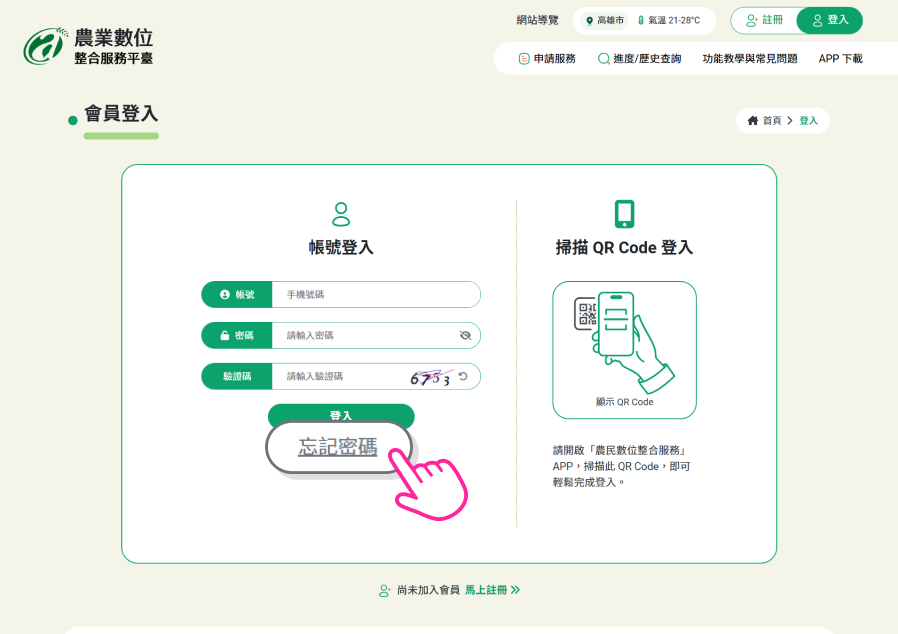Screen dimensions: 898x634
Task: Click the 忘記密碼 button
Action: point(338,447)
